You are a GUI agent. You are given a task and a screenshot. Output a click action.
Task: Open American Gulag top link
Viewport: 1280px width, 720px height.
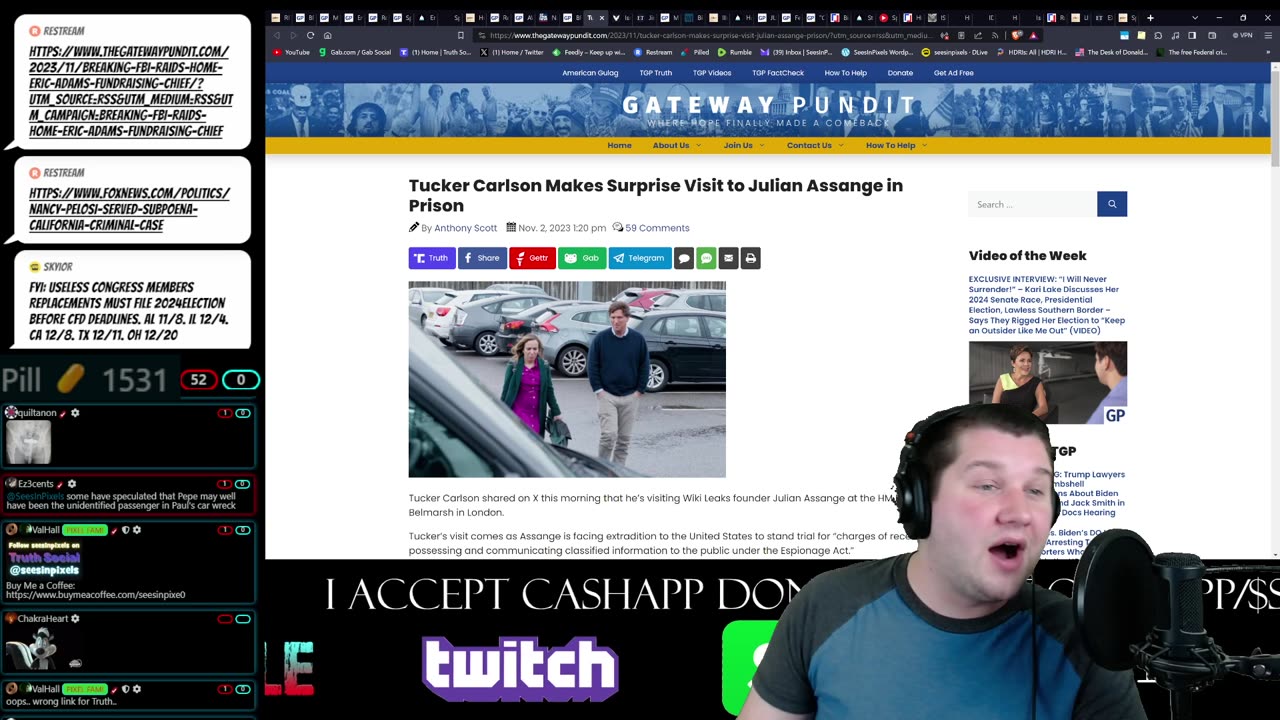pos(590,73)
